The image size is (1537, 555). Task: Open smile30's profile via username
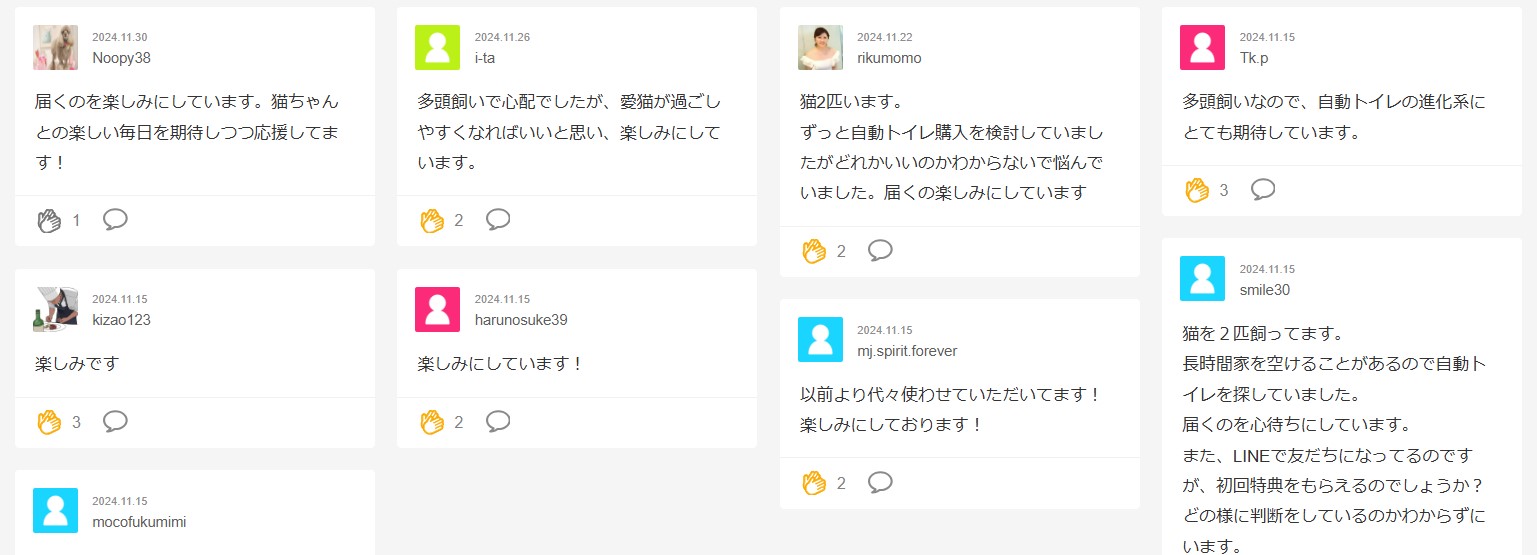pos(1264,290)
